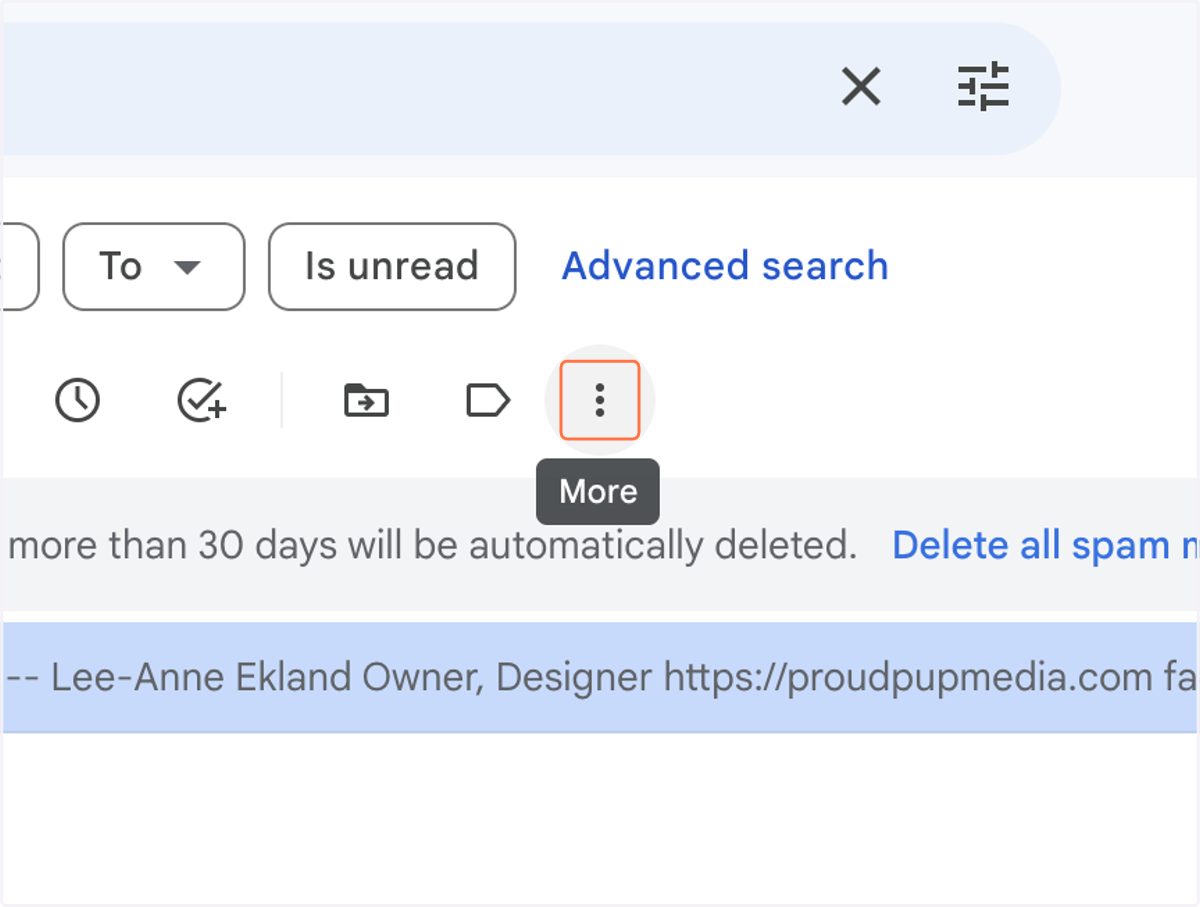Open the Advanced search link
Screen dimensions: 1200x907
click(x=725, y=266)
